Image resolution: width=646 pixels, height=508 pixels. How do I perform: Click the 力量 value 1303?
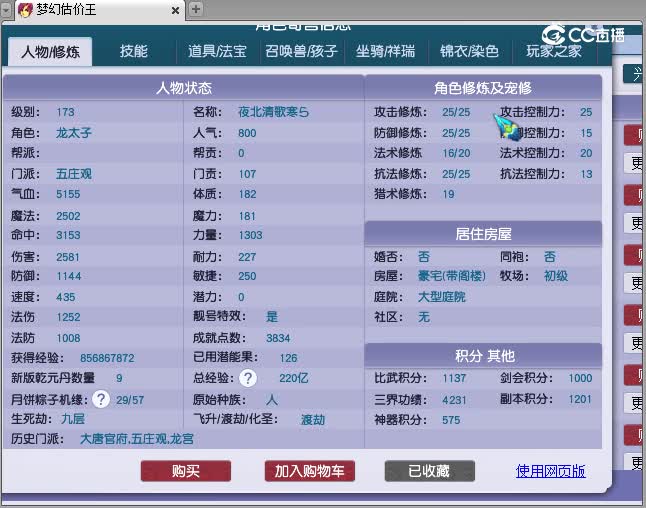(250, 235)
